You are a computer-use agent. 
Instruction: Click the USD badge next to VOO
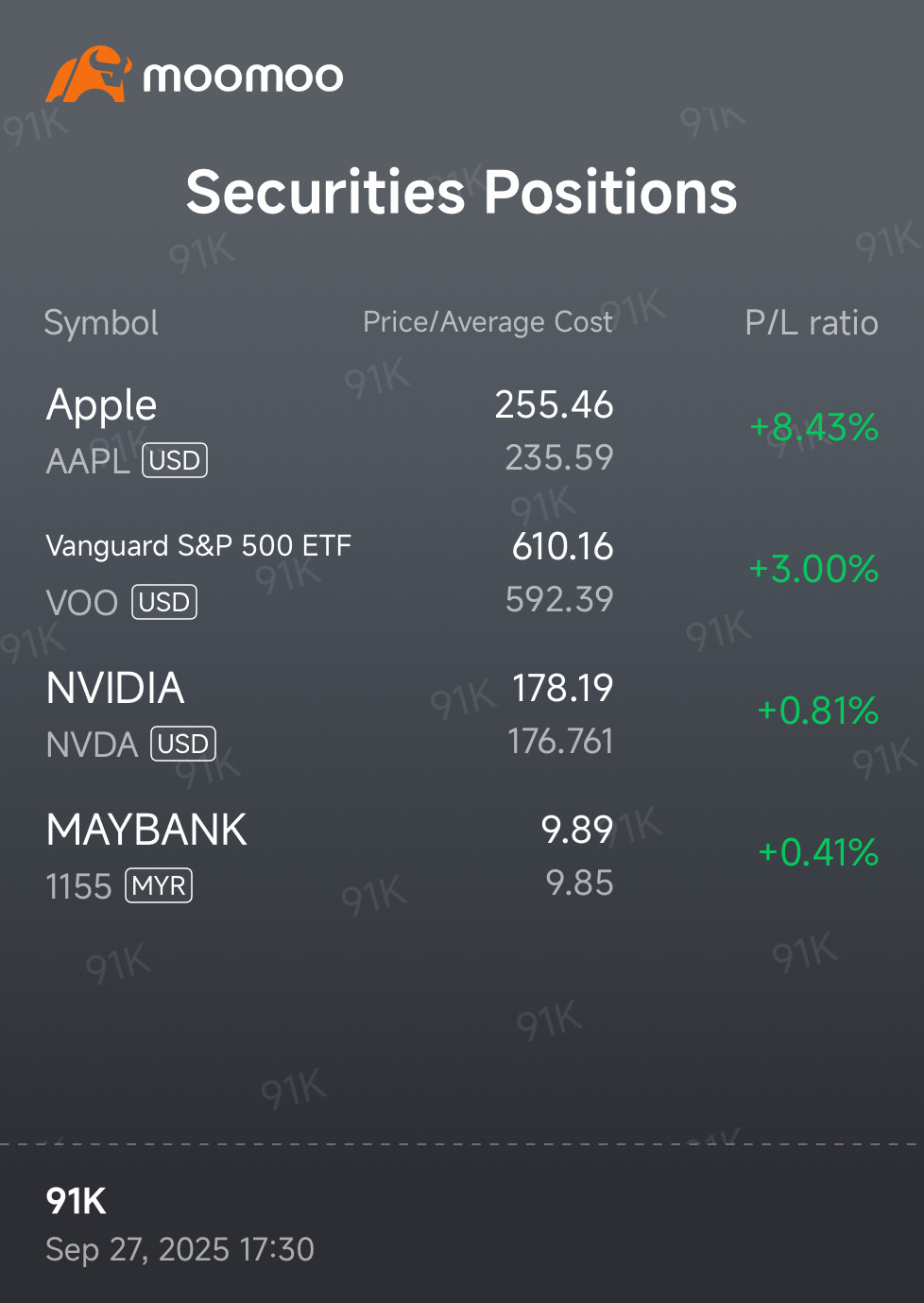tap(164, 602)
